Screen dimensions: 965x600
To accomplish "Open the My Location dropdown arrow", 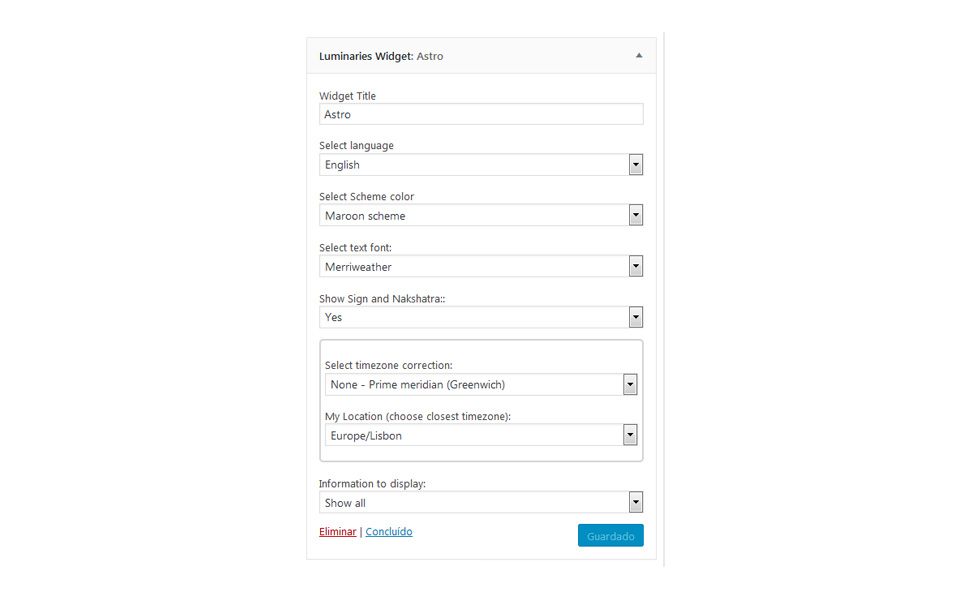I will pyautogui.click(x=630, y=435).
